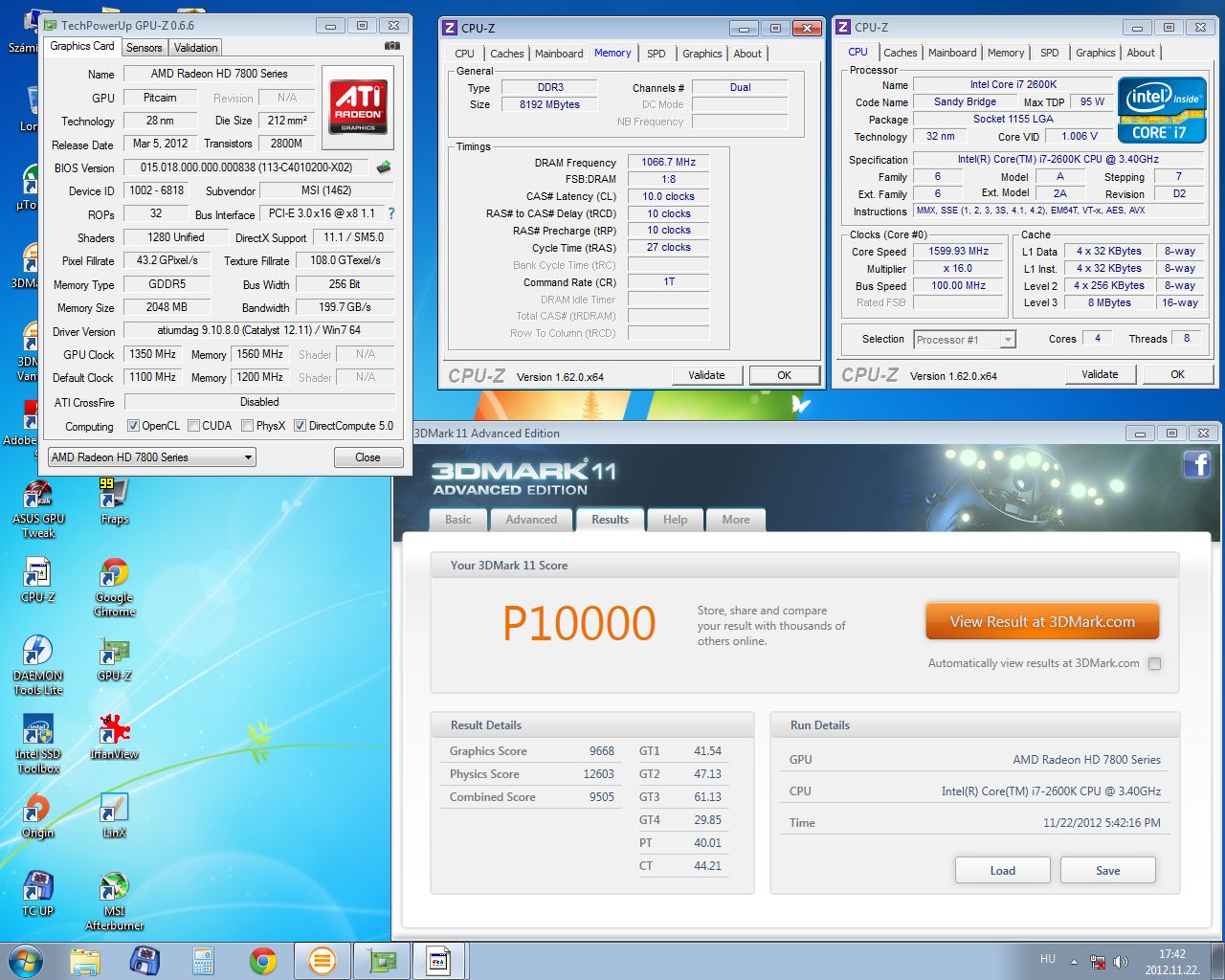Click the Chrome icon in the taskbar
The width and height of the screenshot is (1225, 980).
pos(263,961)
